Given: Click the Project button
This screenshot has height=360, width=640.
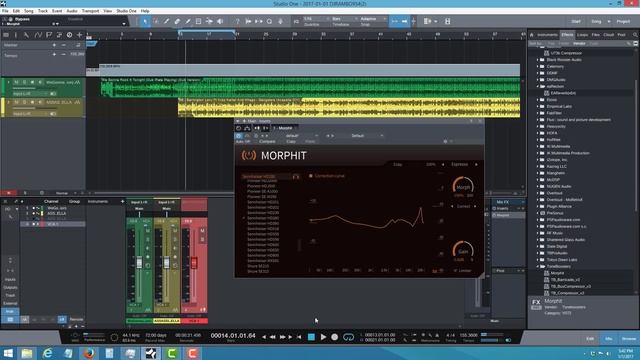Looking at the screenshot, I should 623,21.
